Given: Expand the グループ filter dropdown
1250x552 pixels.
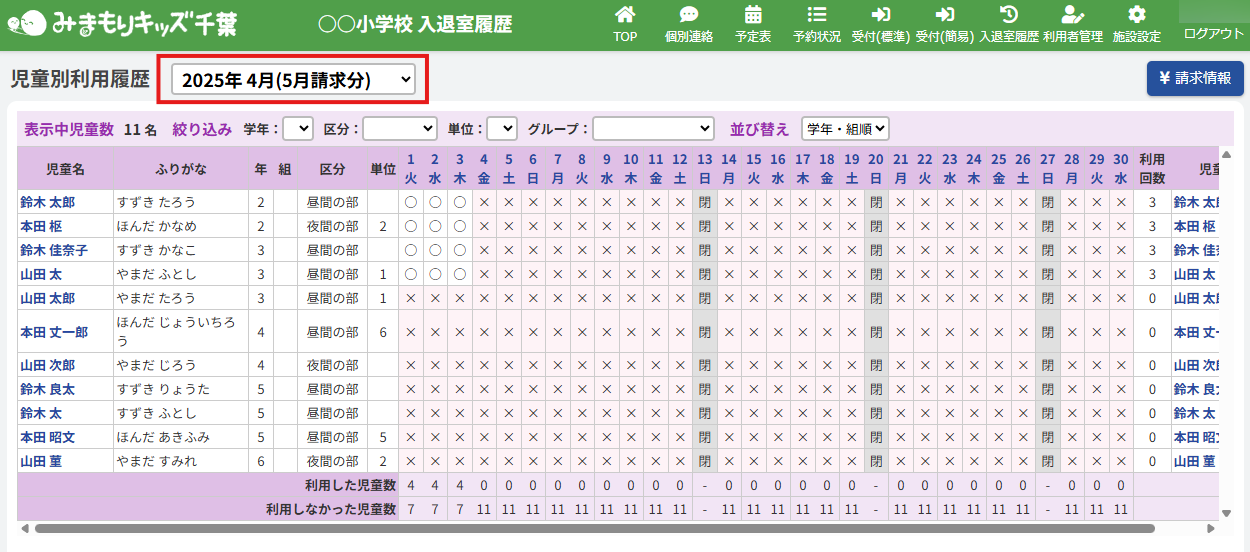Looking at the screenshot, I should click(x=653, y=129).
